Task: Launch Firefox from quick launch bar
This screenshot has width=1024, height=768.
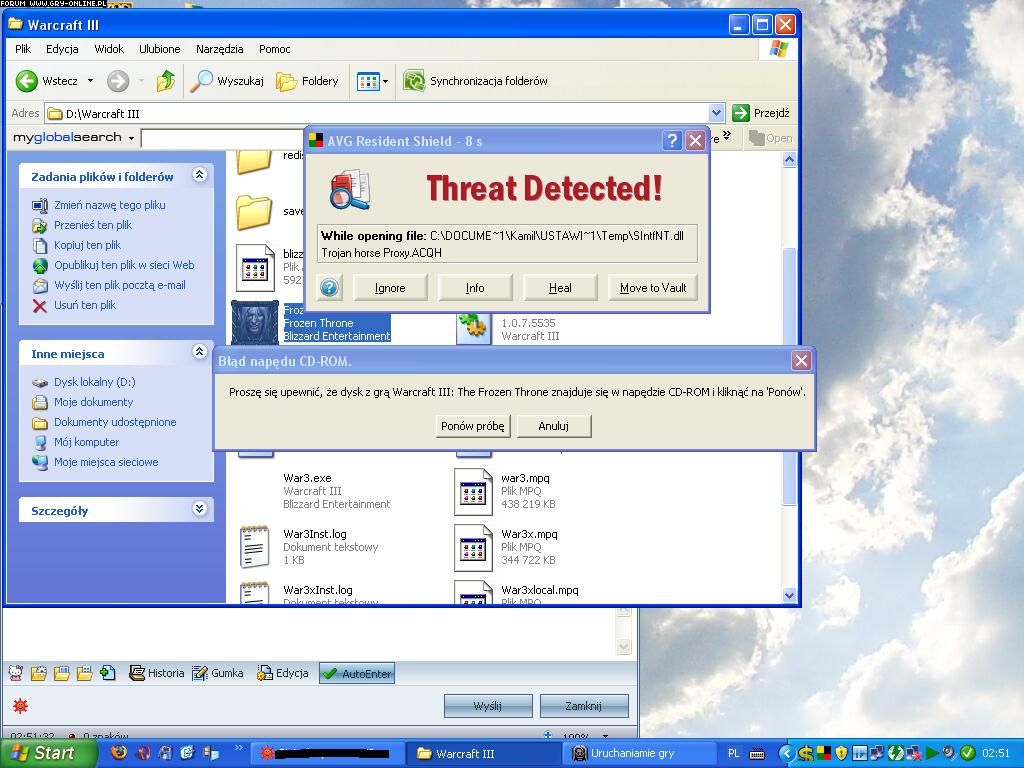Action: click(x=119, y=753)
